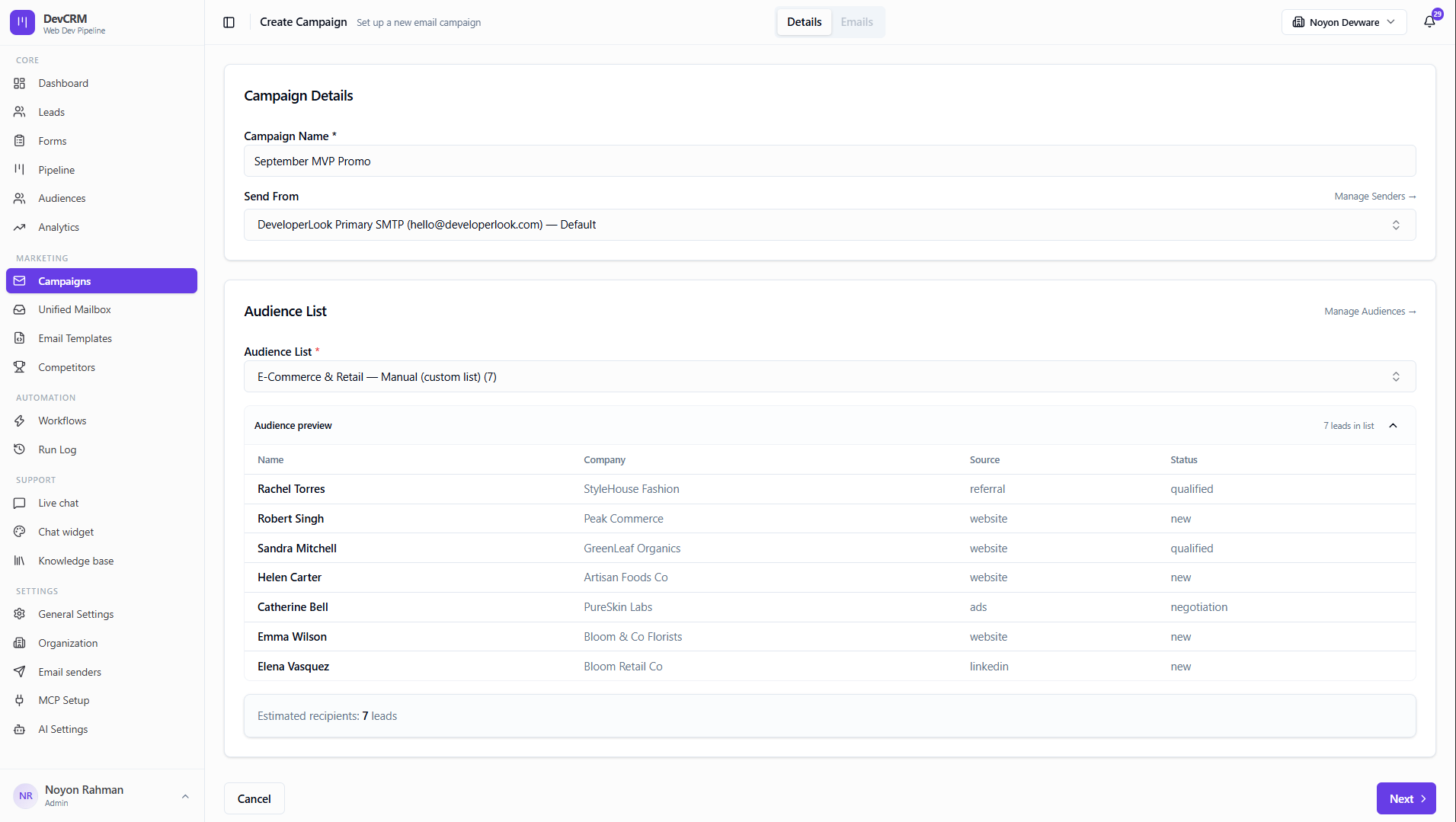Go to Leads page
The height and width of the screenshot is (822, 1456).
pos(101,112)
